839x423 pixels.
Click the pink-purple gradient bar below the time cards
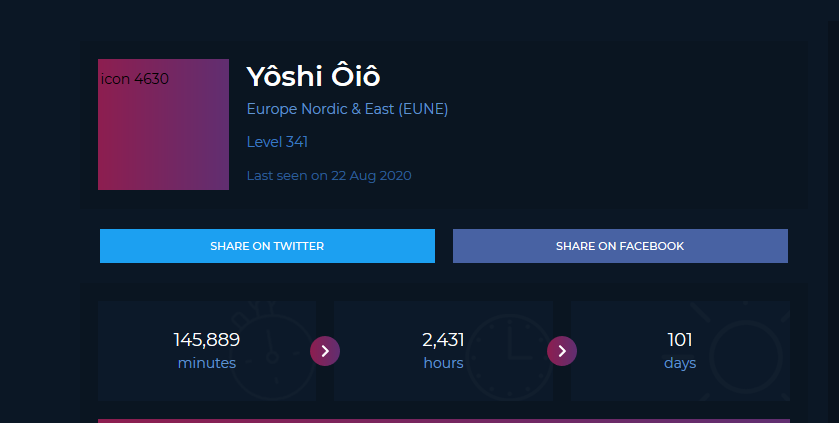[x=443, y=420]
